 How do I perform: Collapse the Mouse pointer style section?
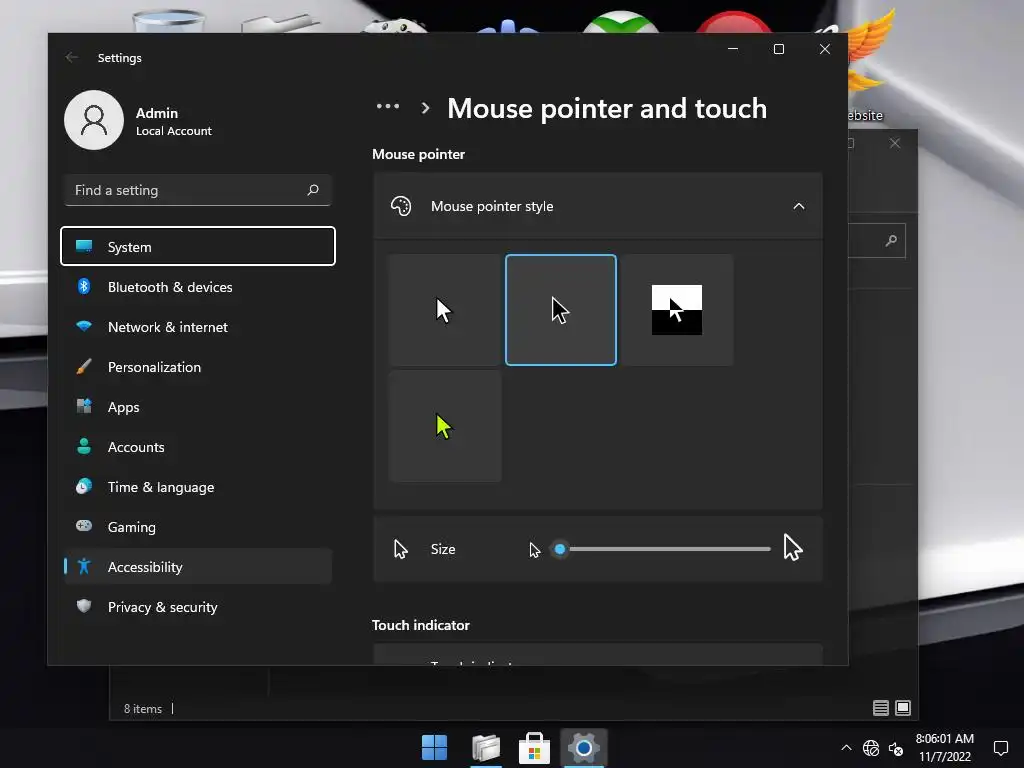[x=798, y=206]
